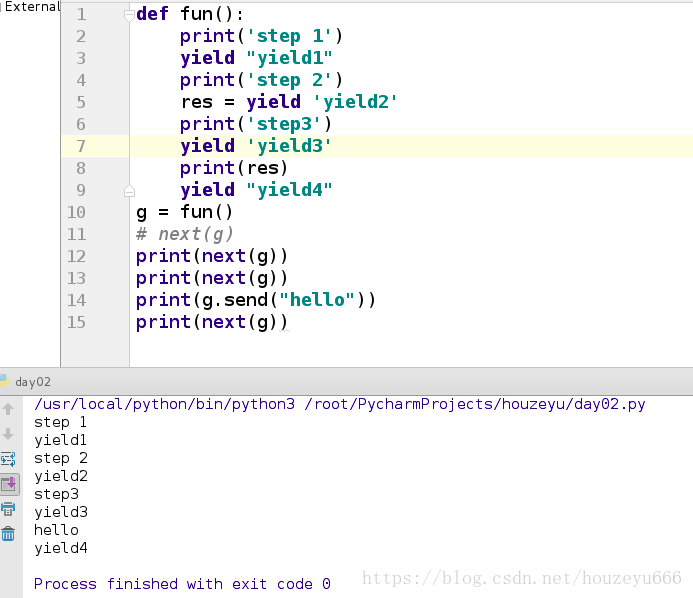Click 'Process finished with exit code 0' text
Viewport: 693px width, 598px height.
182,584
